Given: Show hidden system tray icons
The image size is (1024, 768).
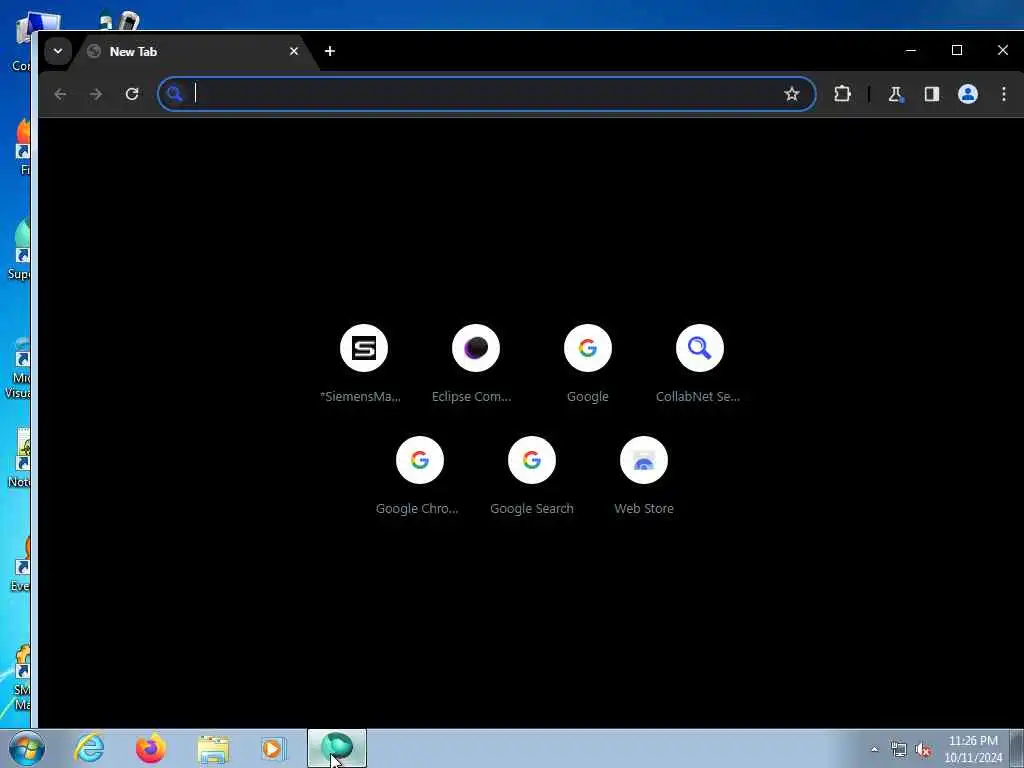Looking at the screenshot, I should pyautogui.click(x=874, y=749).
